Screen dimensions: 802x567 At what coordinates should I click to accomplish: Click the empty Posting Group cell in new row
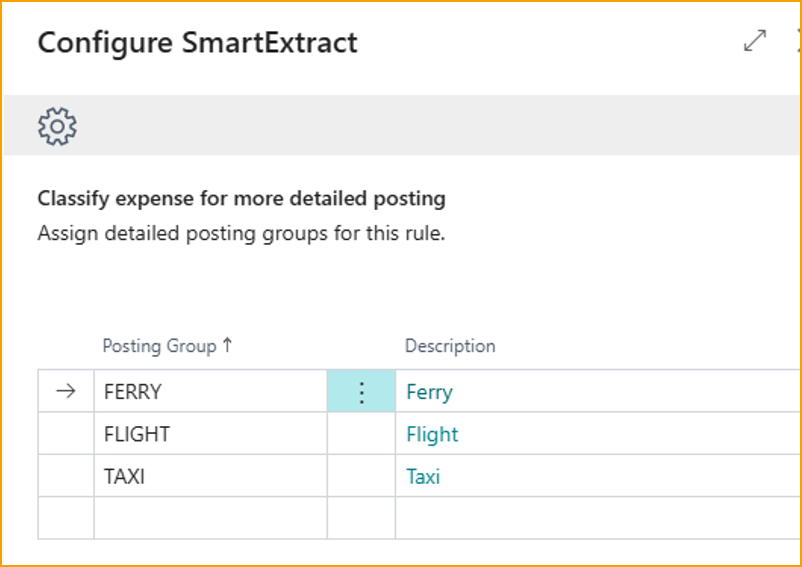click(210, 518)
